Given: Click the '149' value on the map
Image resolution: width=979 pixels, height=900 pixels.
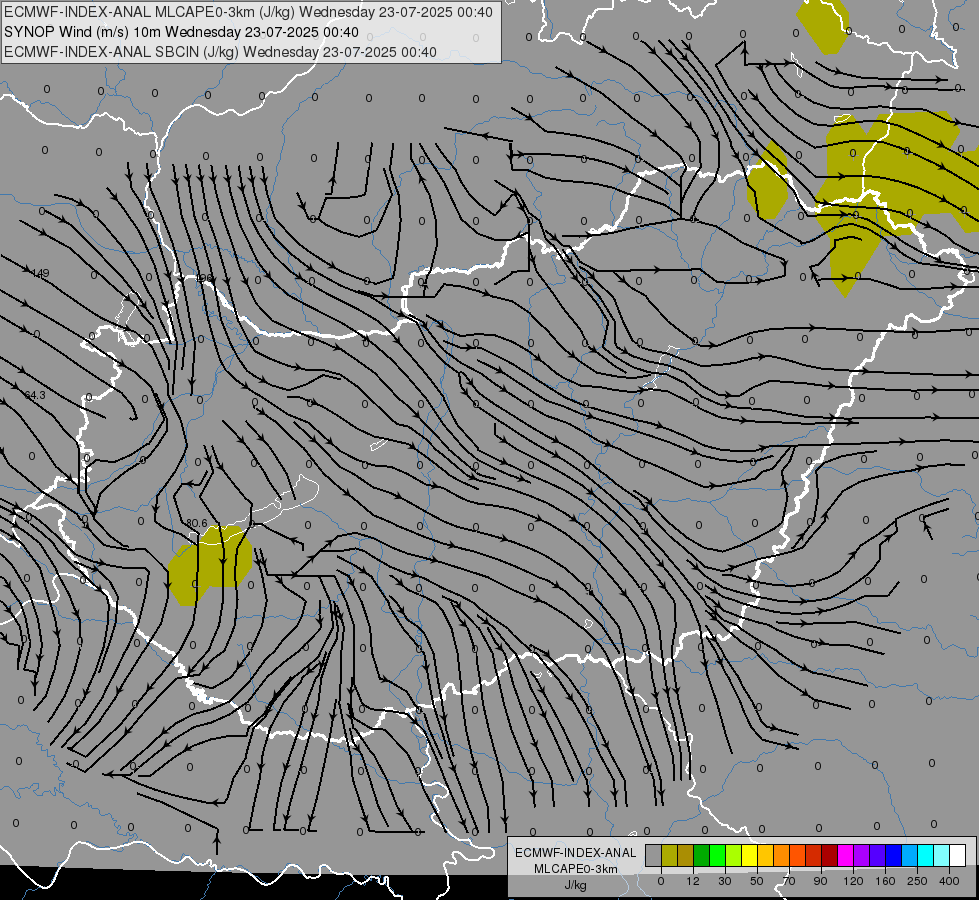Looking at the screenshot, I should click(40, 274).
